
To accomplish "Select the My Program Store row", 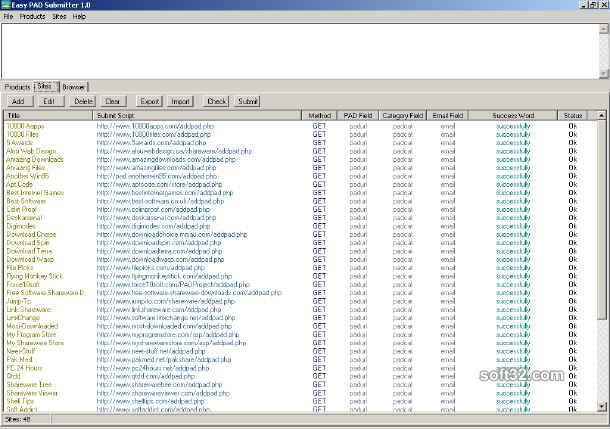I will 300,334.
